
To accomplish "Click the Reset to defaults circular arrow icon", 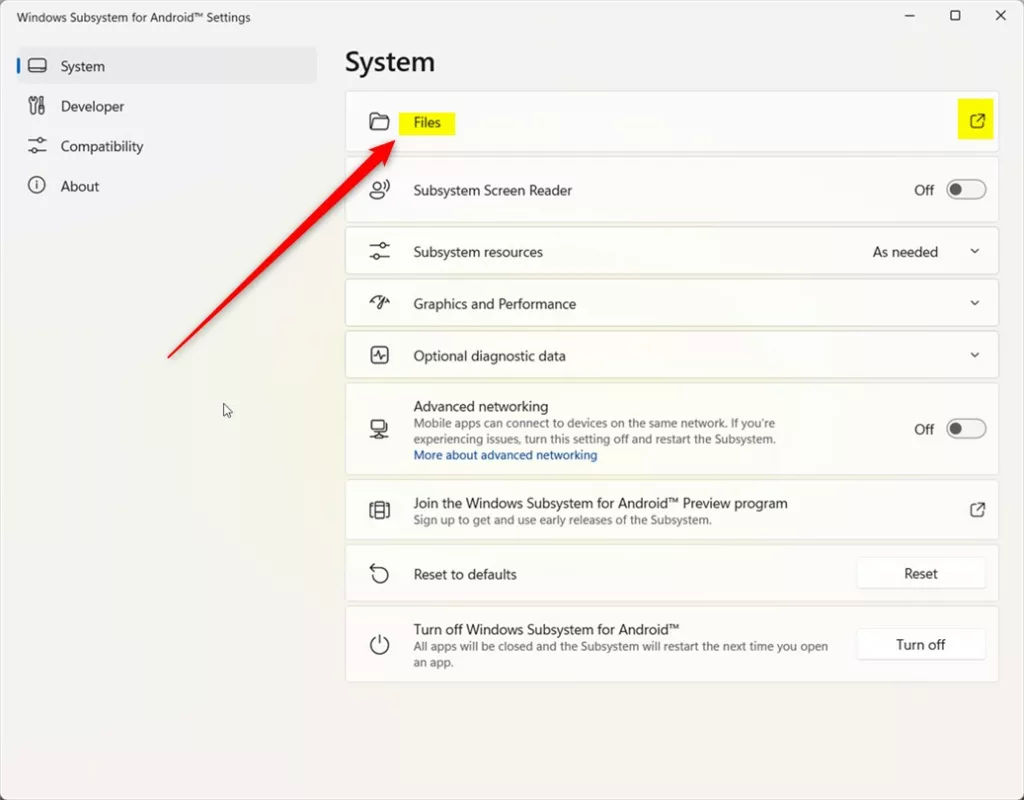I will click(379, 573).
